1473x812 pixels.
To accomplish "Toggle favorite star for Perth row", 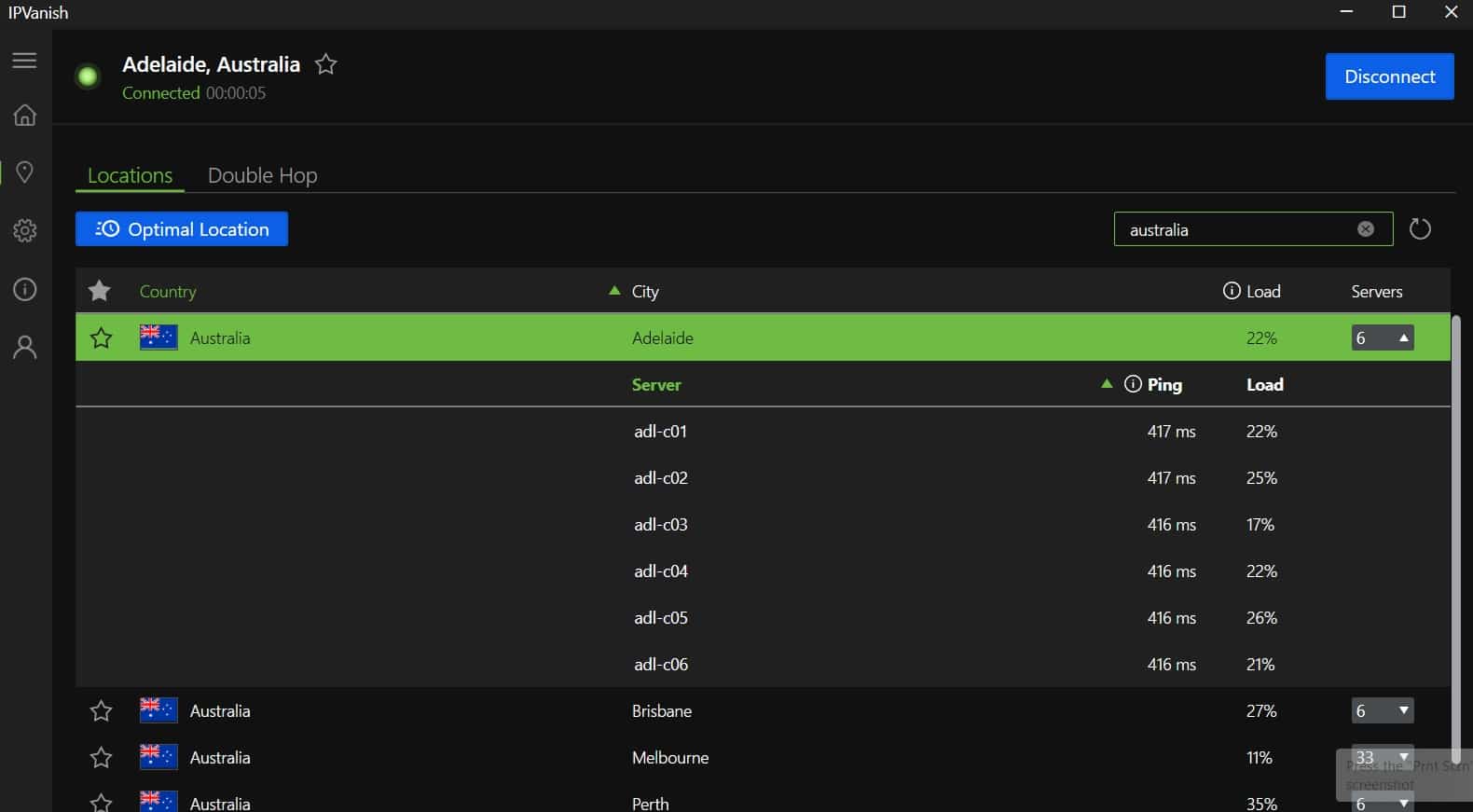I will (x=101, y=803).
